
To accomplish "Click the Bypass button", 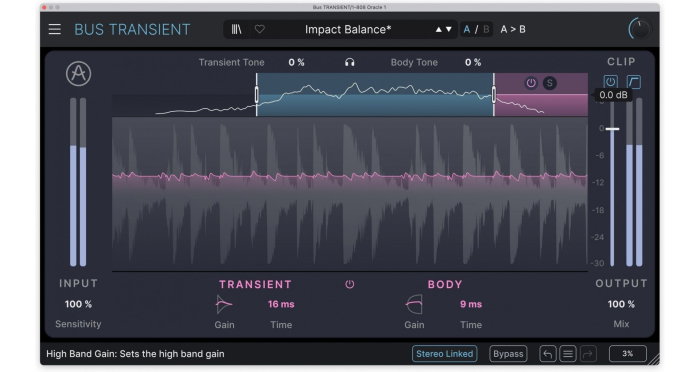I will [508, 354].
